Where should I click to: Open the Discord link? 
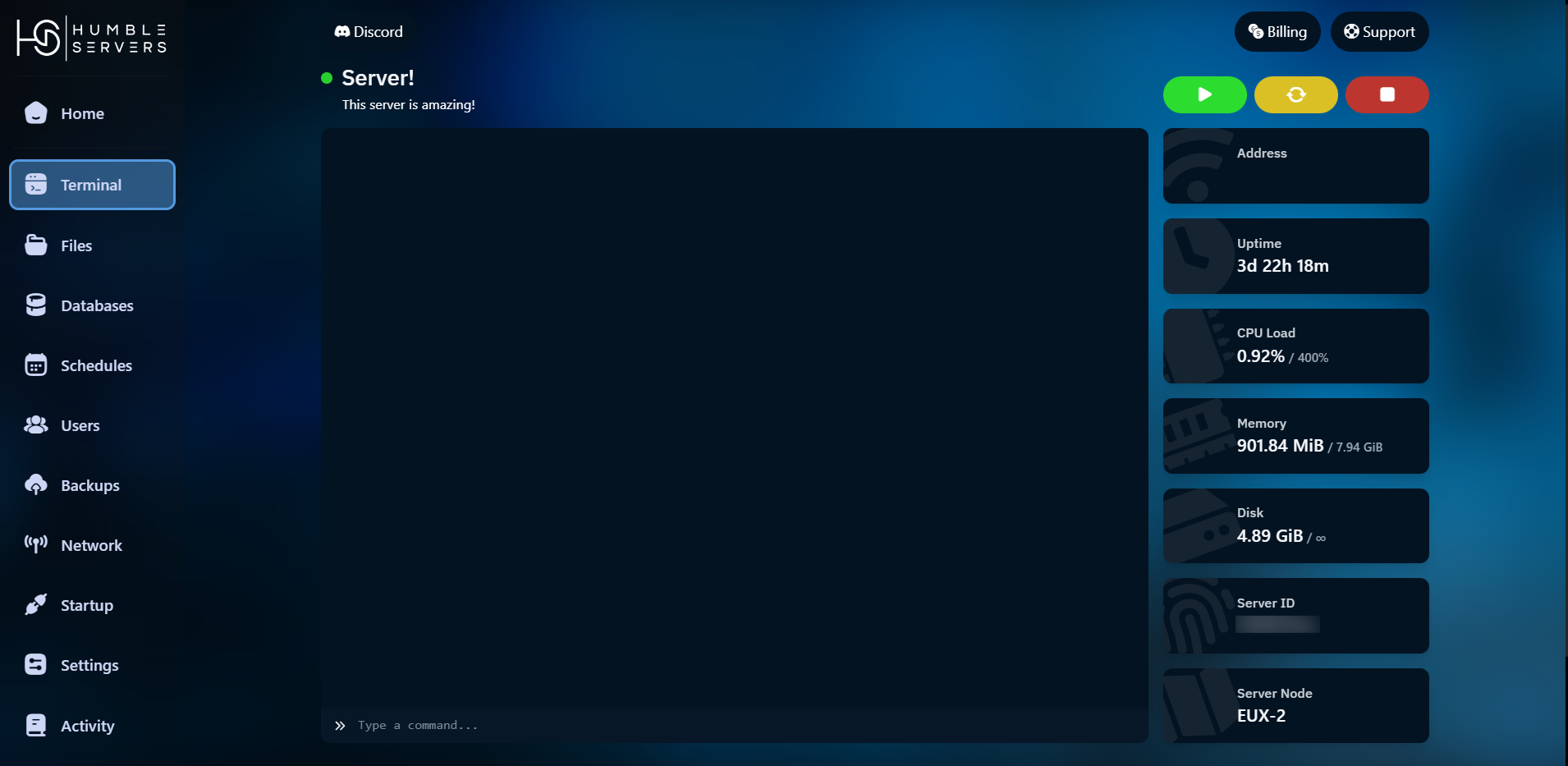pyautogui.click(x=369, y=32)
